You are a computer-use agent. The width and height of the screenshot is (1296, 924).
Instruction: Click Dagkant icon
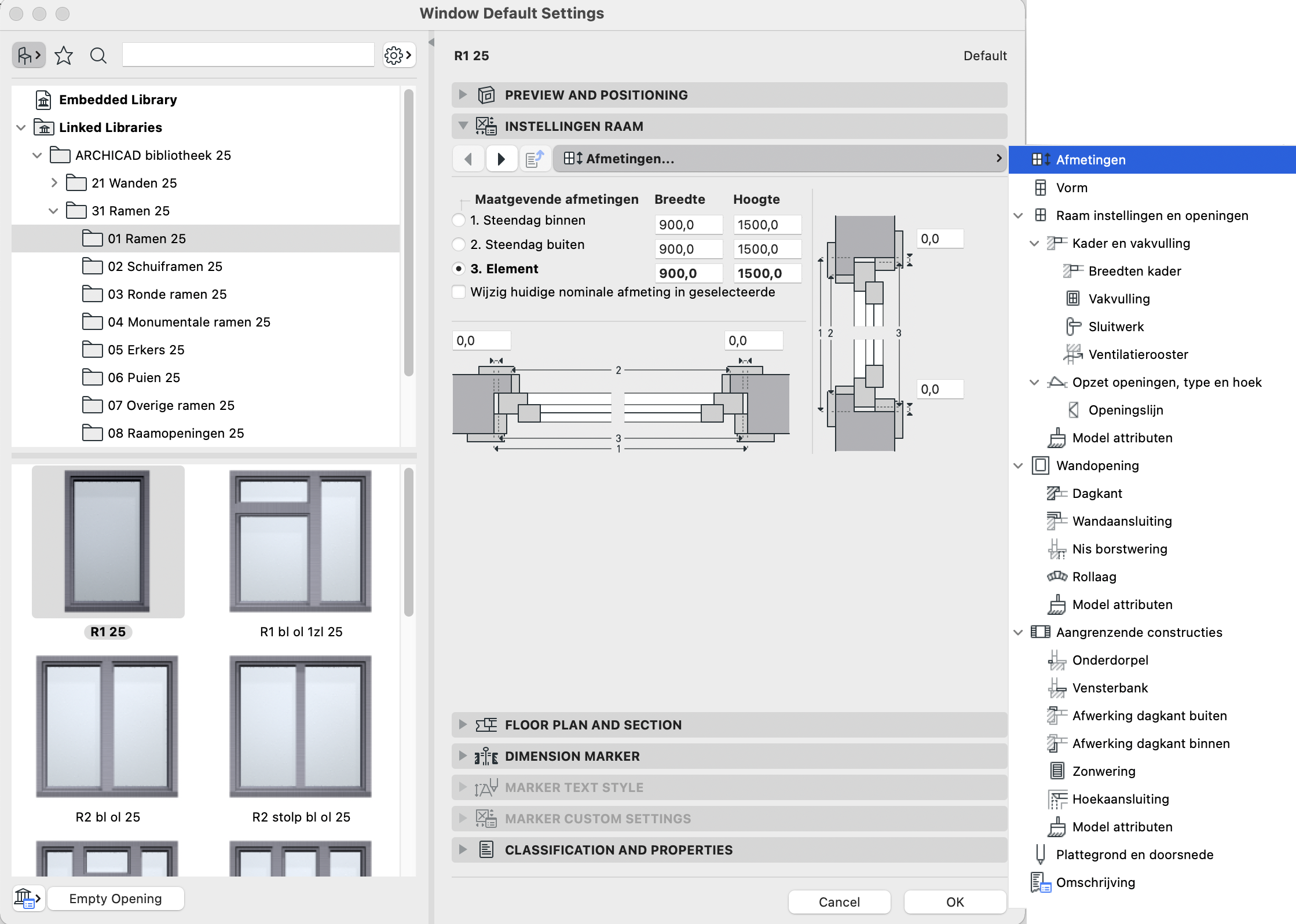point(1057,493)
